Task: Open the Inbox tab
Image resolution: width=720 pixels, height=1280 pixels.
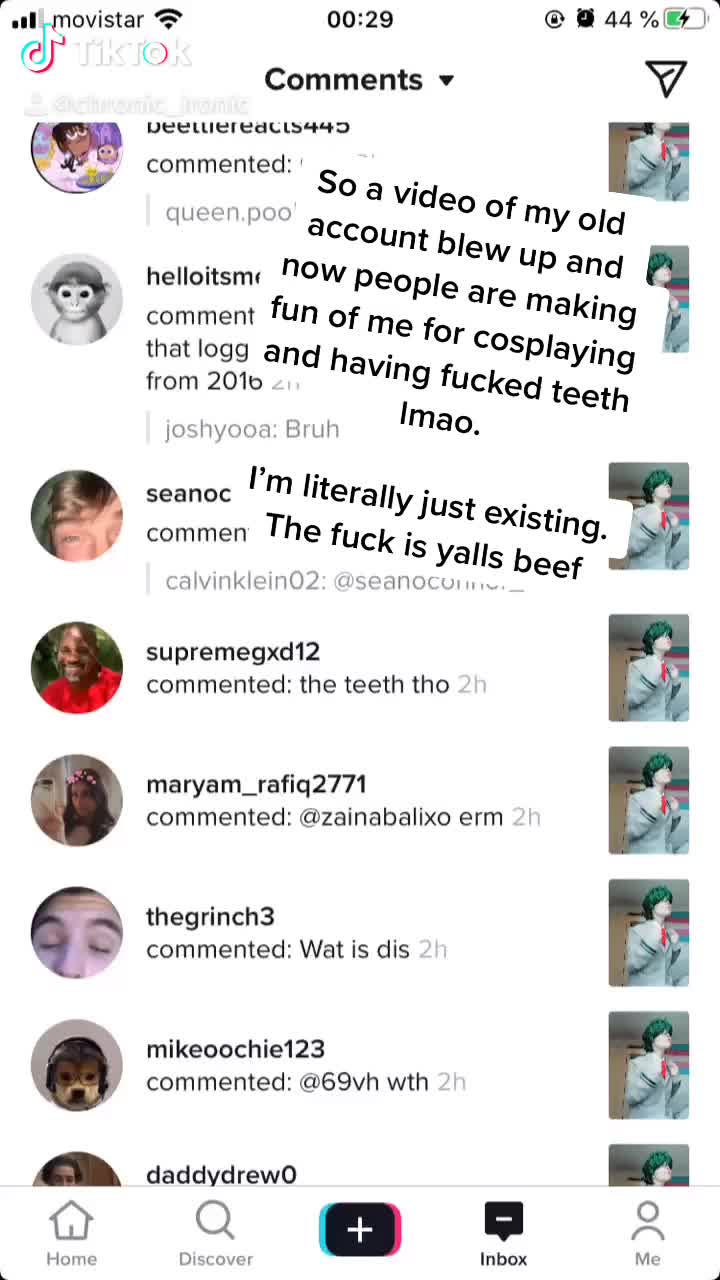Action: [x=504, y=1233]
